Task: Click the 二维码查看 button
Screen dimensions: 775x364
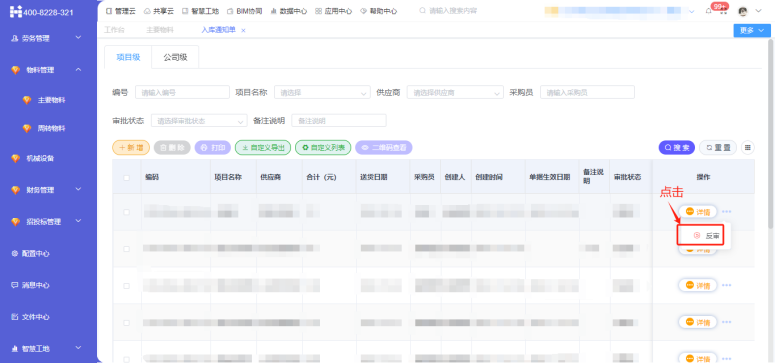Action: pos(384,147)
